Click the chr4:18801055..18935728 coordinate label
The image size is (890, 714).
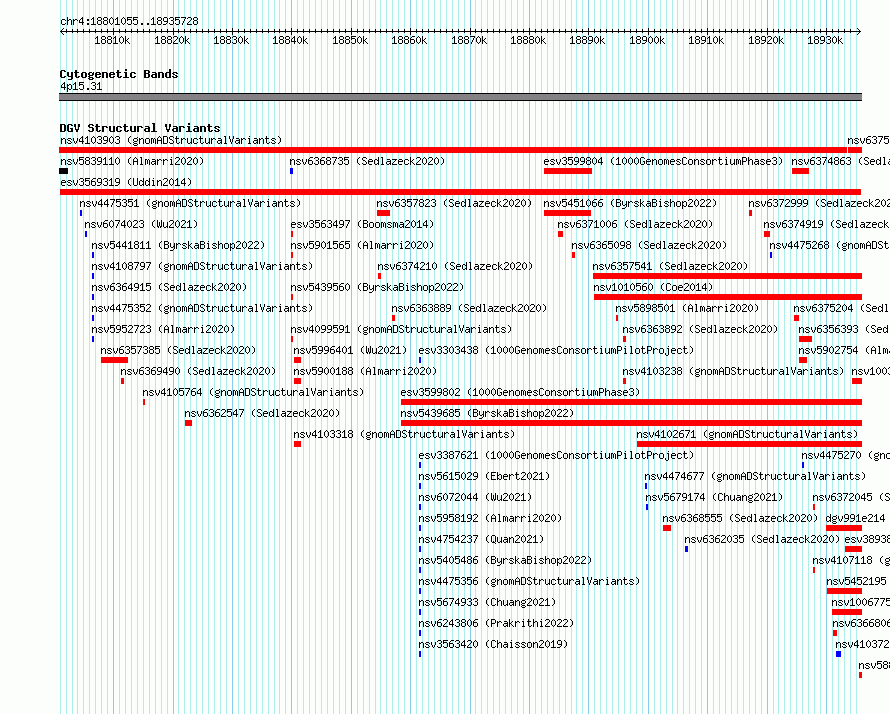point(129,21)
